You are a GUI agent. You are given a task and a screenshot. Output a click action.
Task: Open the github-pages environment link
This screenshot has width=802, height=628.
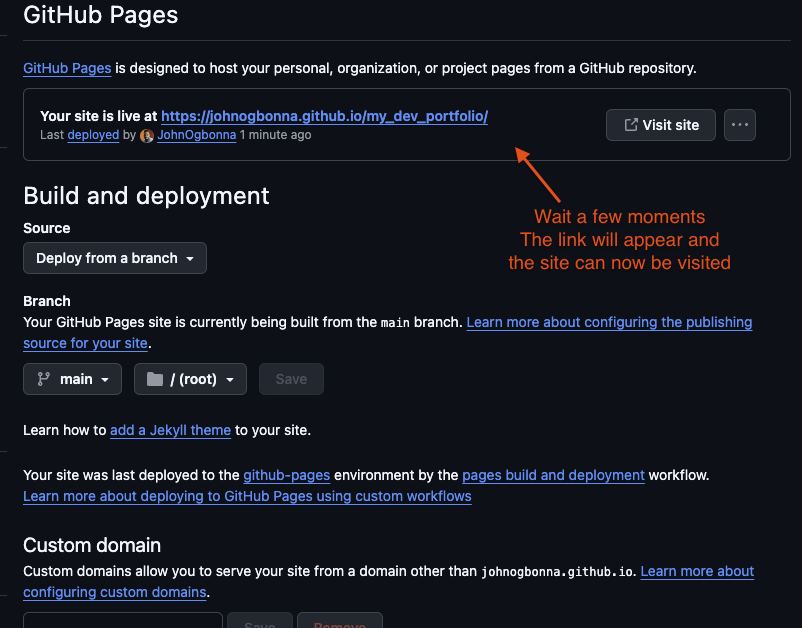click(286, 475)
